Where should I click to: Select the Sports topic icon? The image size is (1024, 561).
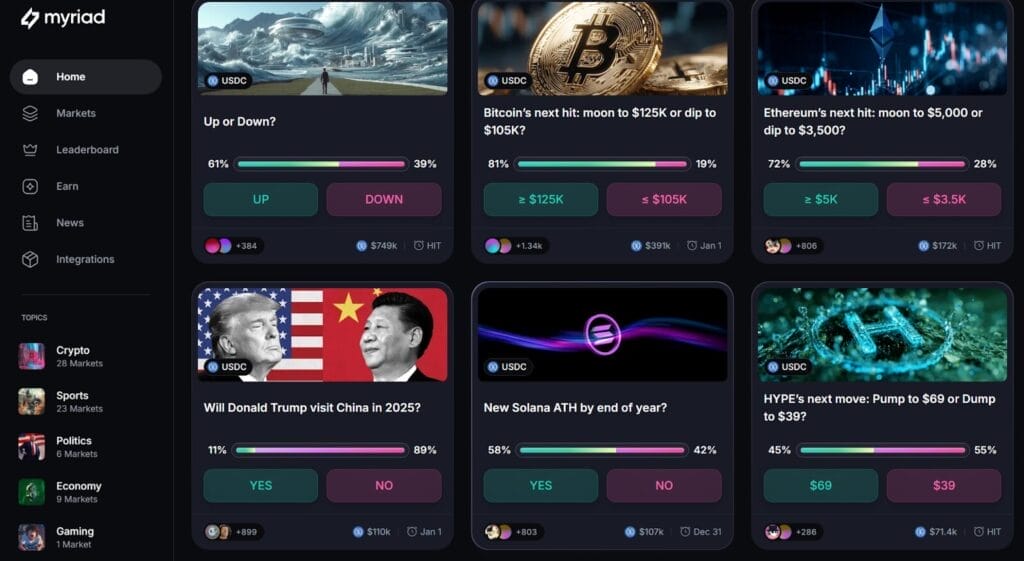[x=31, y=401]
